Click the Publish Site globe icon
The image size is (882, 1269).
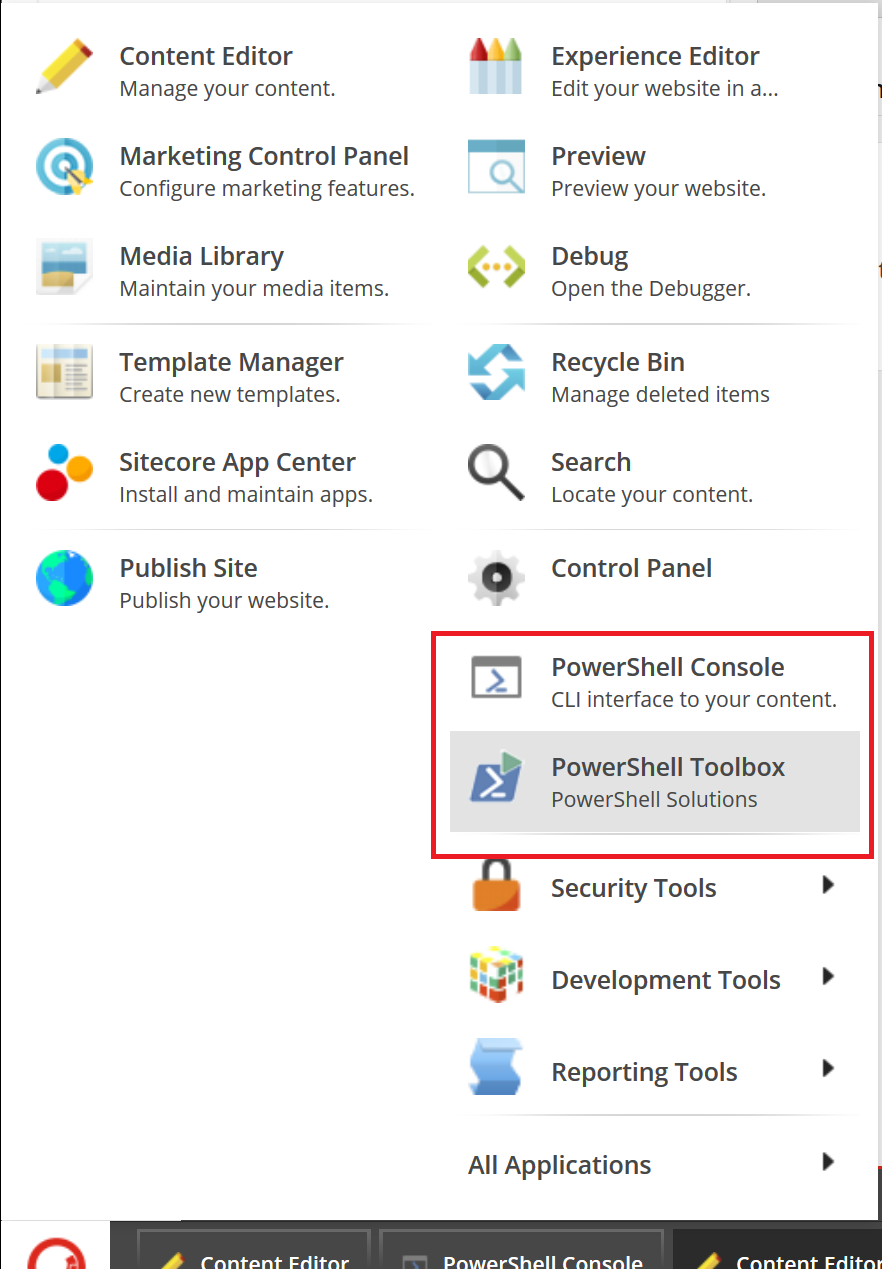point(65,578)
